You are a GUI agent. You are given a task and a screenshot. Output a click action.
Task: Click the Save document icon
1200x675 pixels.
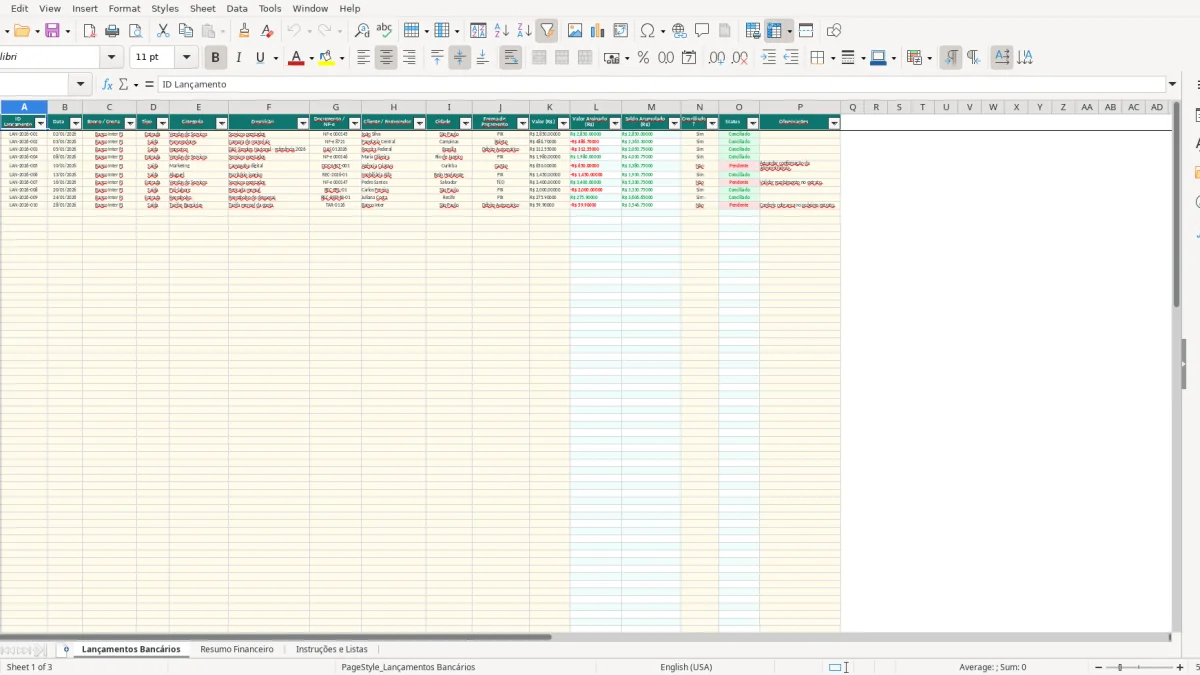click(52, 31)
